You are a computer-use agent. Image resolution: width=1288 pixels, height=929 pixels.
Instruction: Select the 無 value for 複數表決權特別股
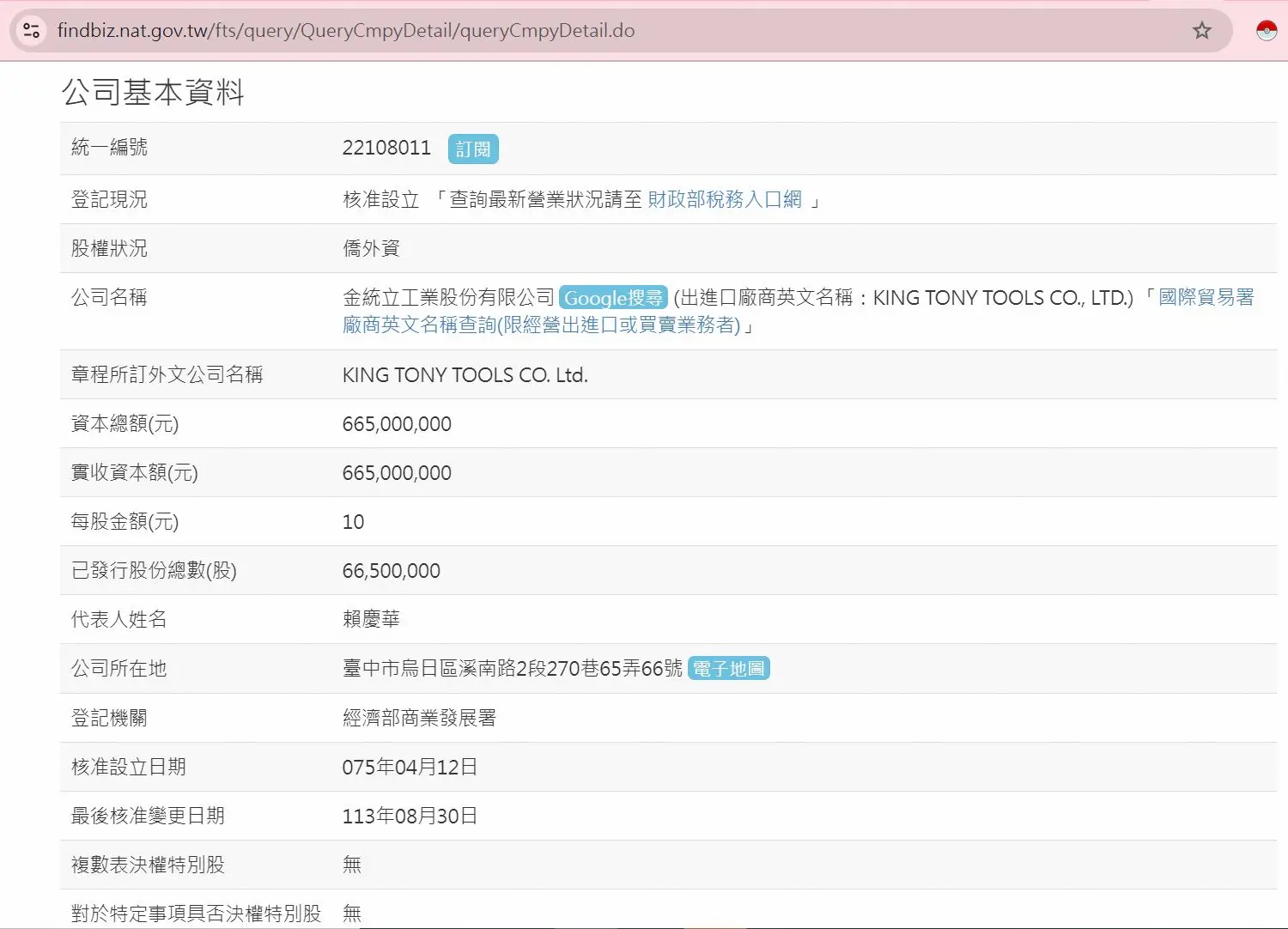pos(352,865)
